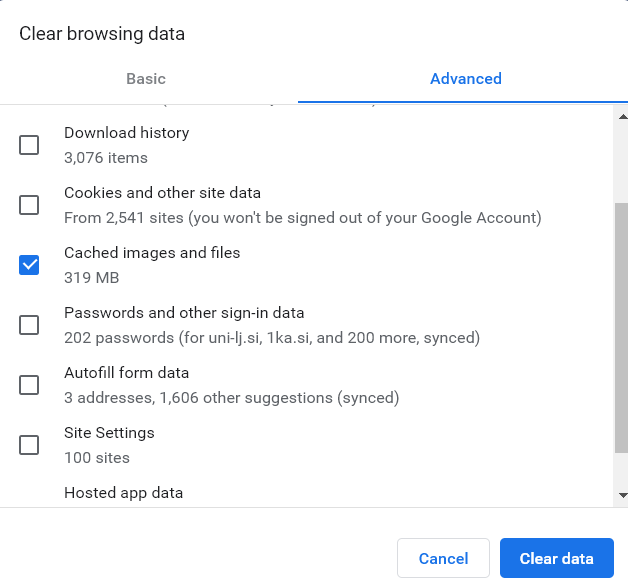This screenshot has height=584, width=628.
Task: Click the '202 passwords' summary text
Action: point(272,338)
